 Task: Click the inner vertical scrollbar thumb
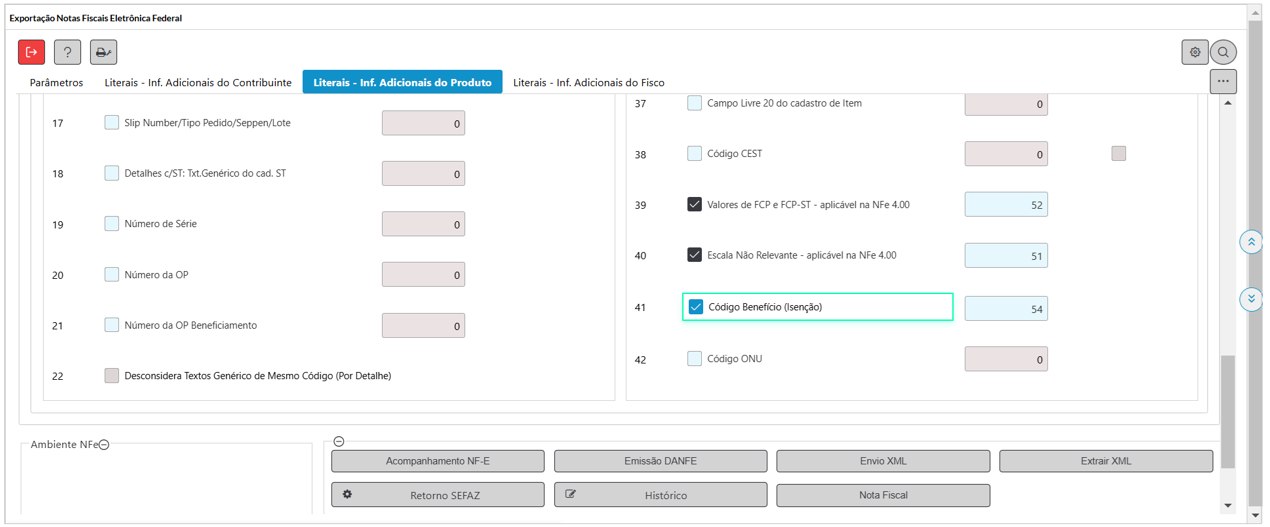1228,411
